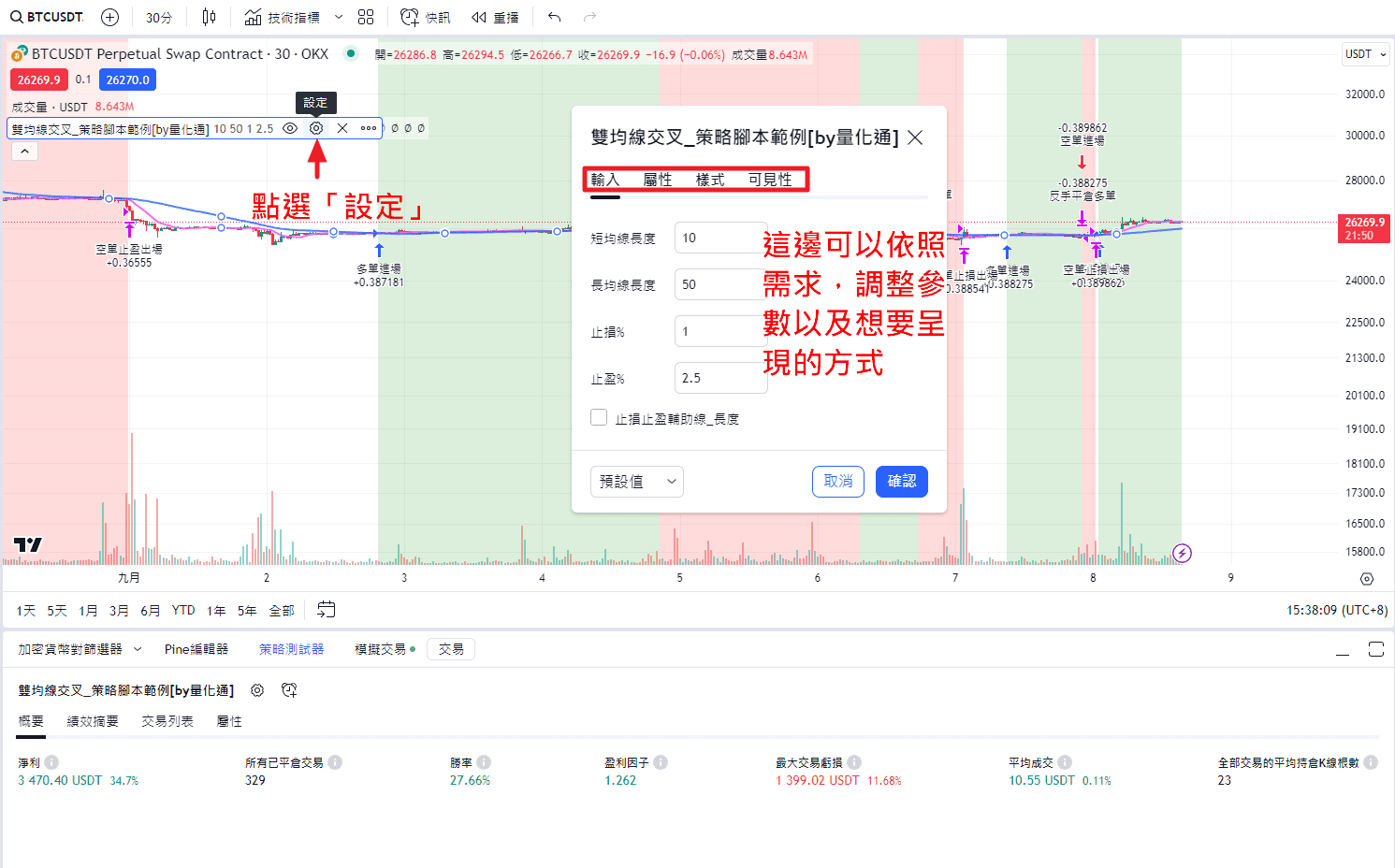Redo the chart action

pos(589,17)
